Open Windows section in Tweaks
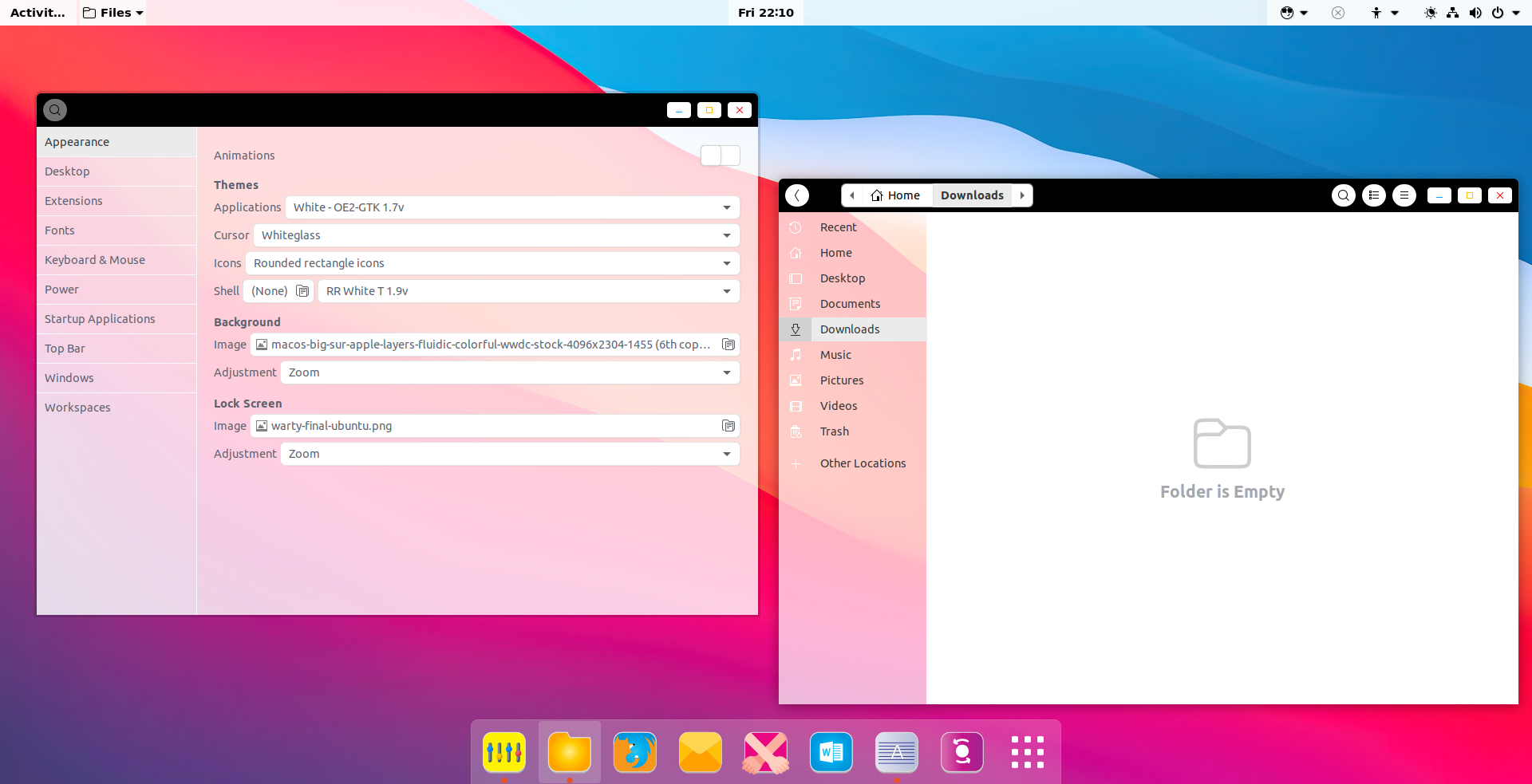The image size is (1532, 784). point(116,378)
